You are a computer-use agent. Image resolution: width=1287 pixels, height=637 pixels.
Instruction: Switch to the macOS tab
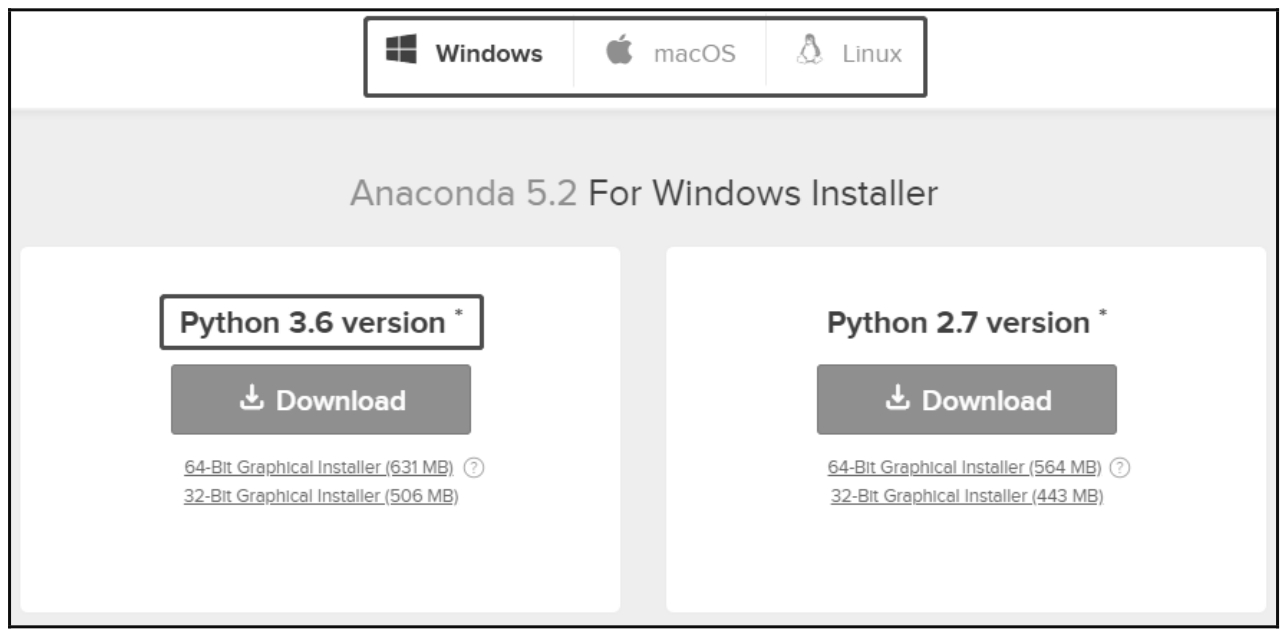tap(671, 54)
